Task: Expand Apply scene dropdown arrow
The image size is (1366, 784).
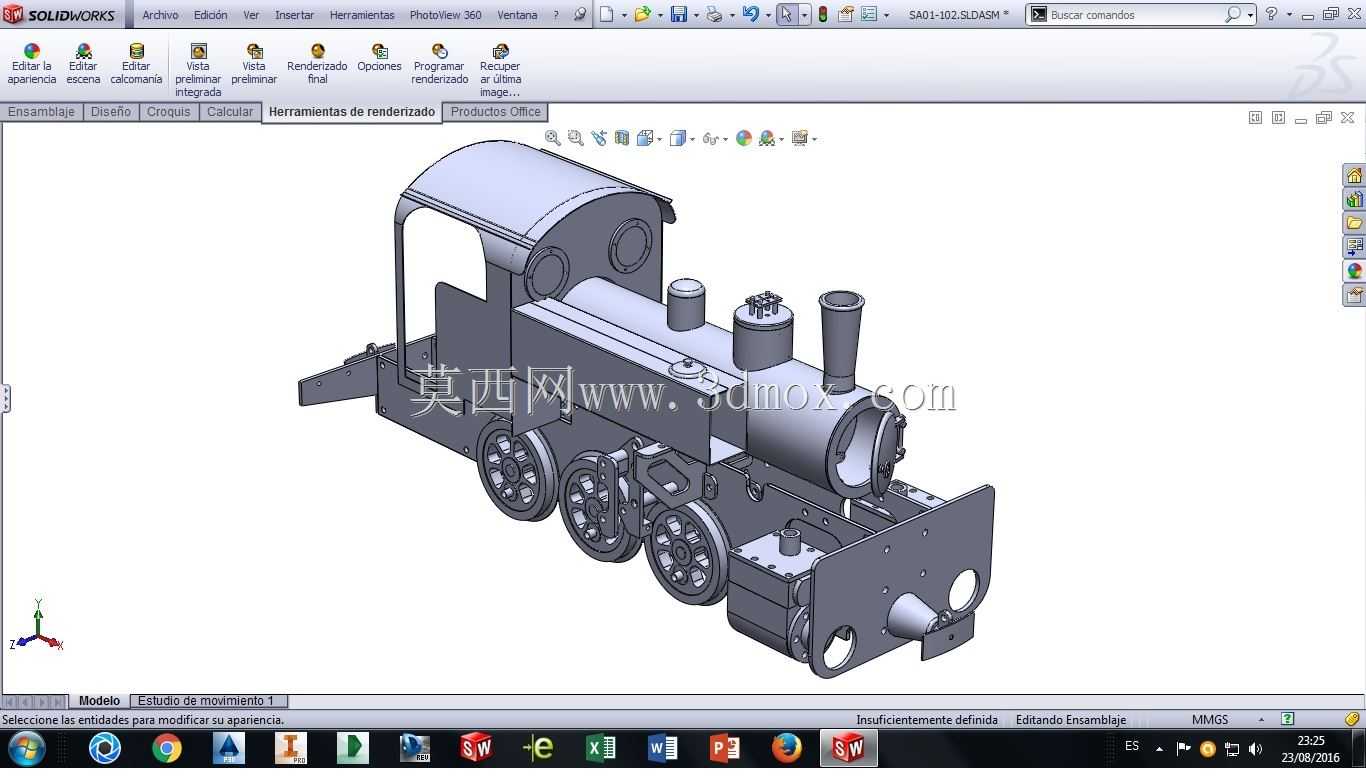Action: [x=781, y=139]
